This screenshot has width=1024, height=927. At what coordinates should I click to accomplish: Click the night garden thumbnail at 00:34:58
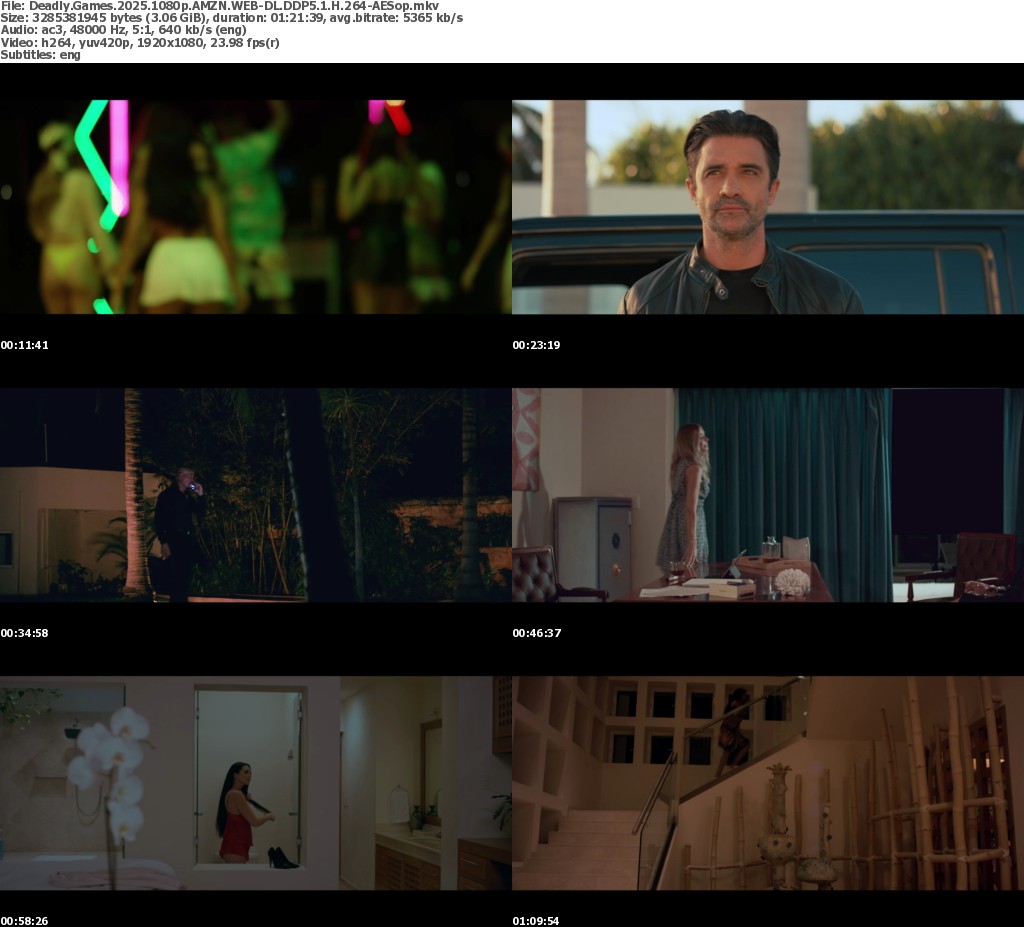coord(255,495)
